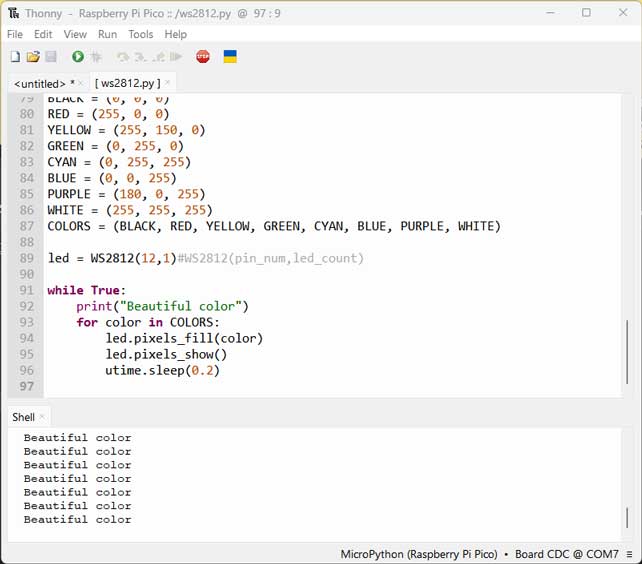Click the WHITE = (255, 255, 255) line

click(x=130, y=210)
